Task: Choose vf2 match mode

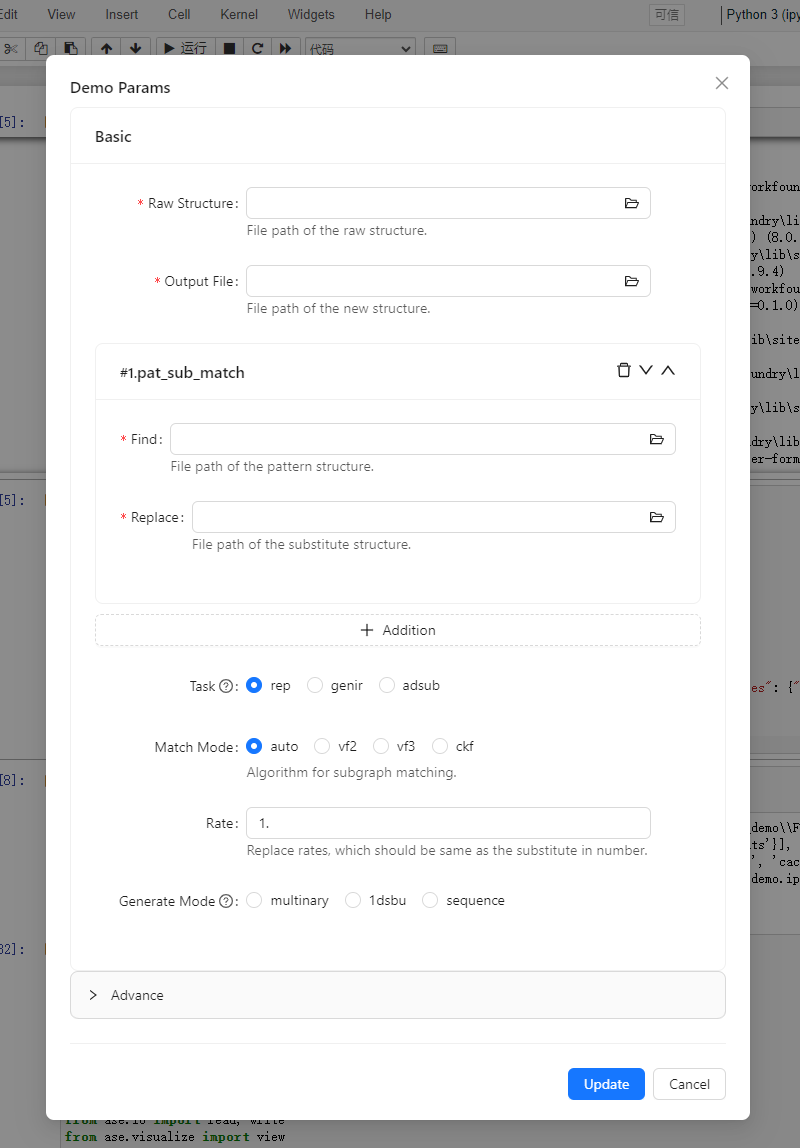Action: click(x=322, y=746)
